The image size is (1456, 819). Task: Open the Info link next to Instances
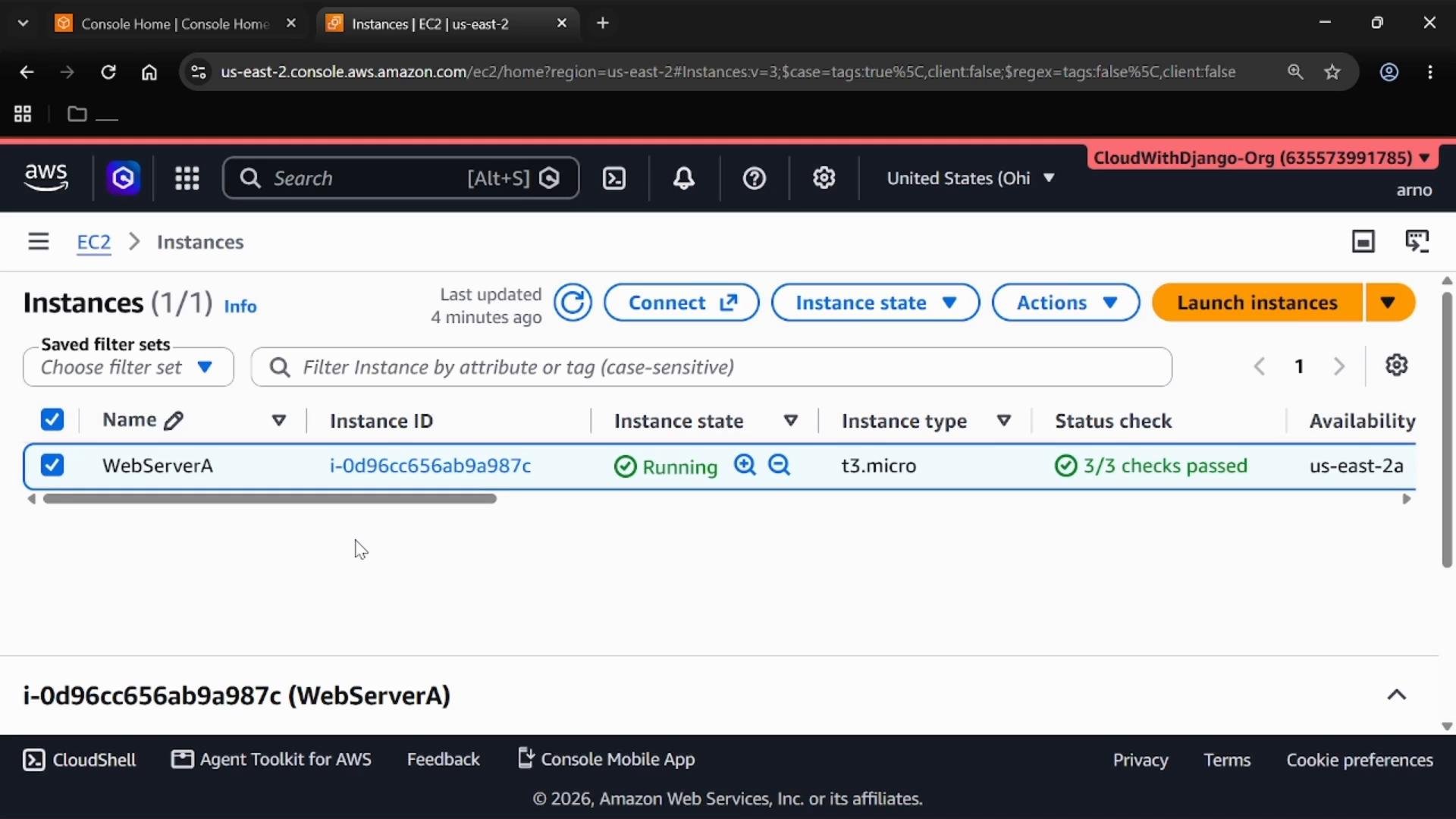tap(240, 306)
